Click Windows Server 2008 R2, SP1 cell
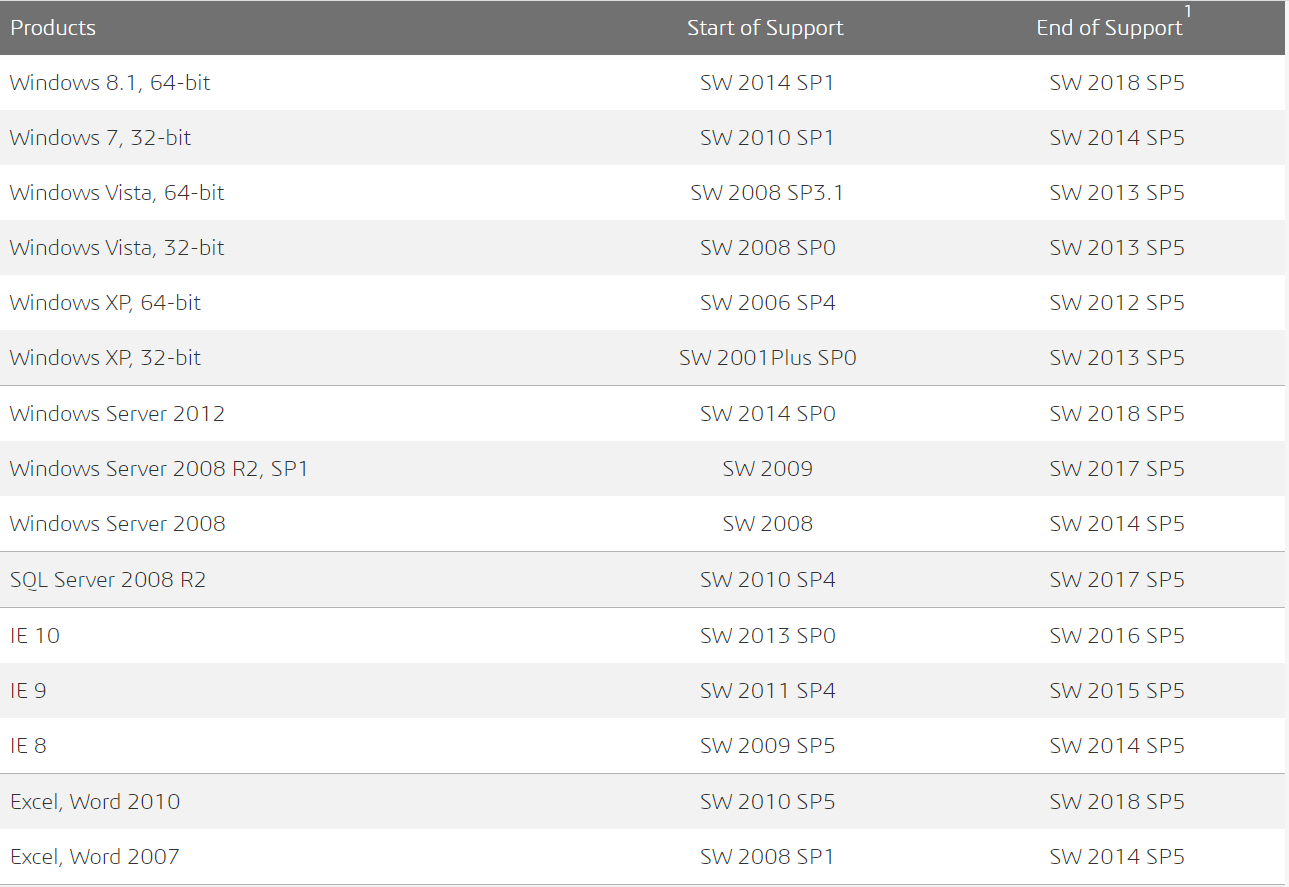 pyautogui.click(x=159, y=469)
